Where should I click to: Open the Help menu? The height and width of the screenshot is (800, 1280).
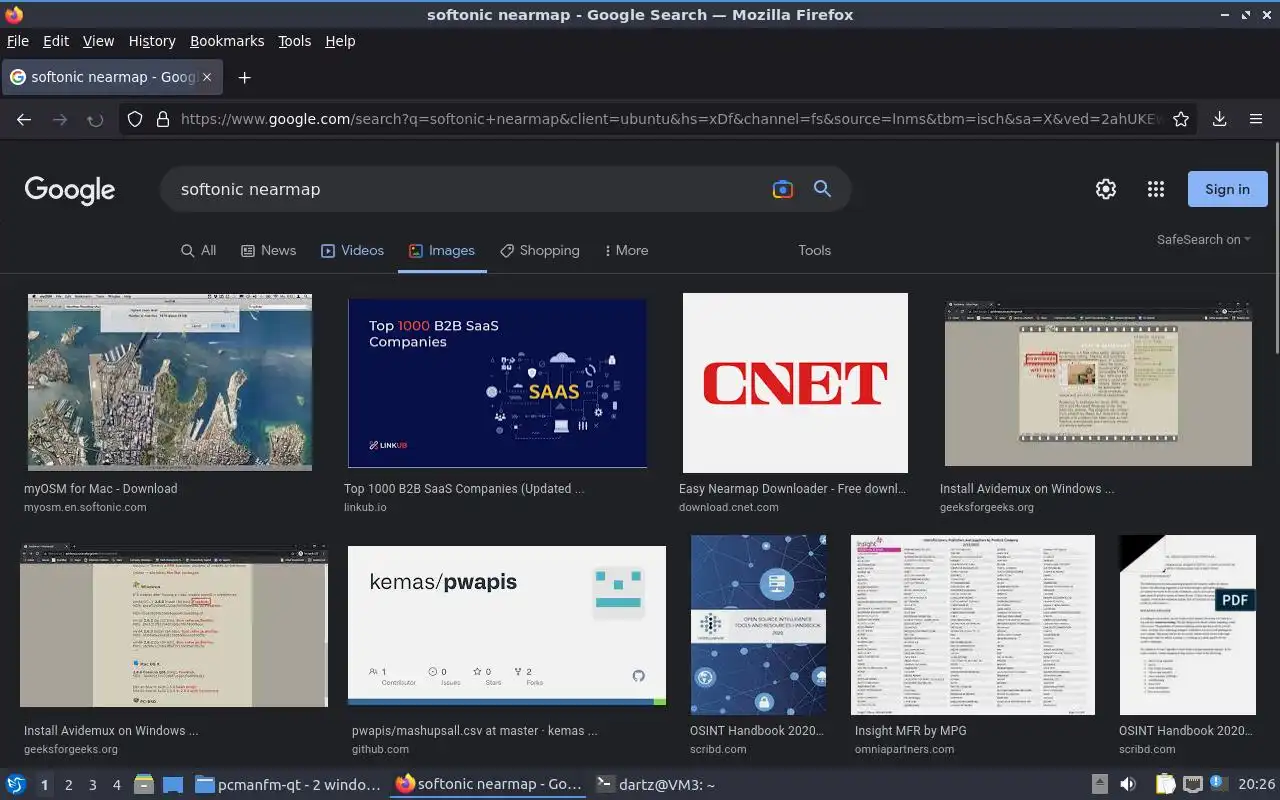(x=340, y=41)
